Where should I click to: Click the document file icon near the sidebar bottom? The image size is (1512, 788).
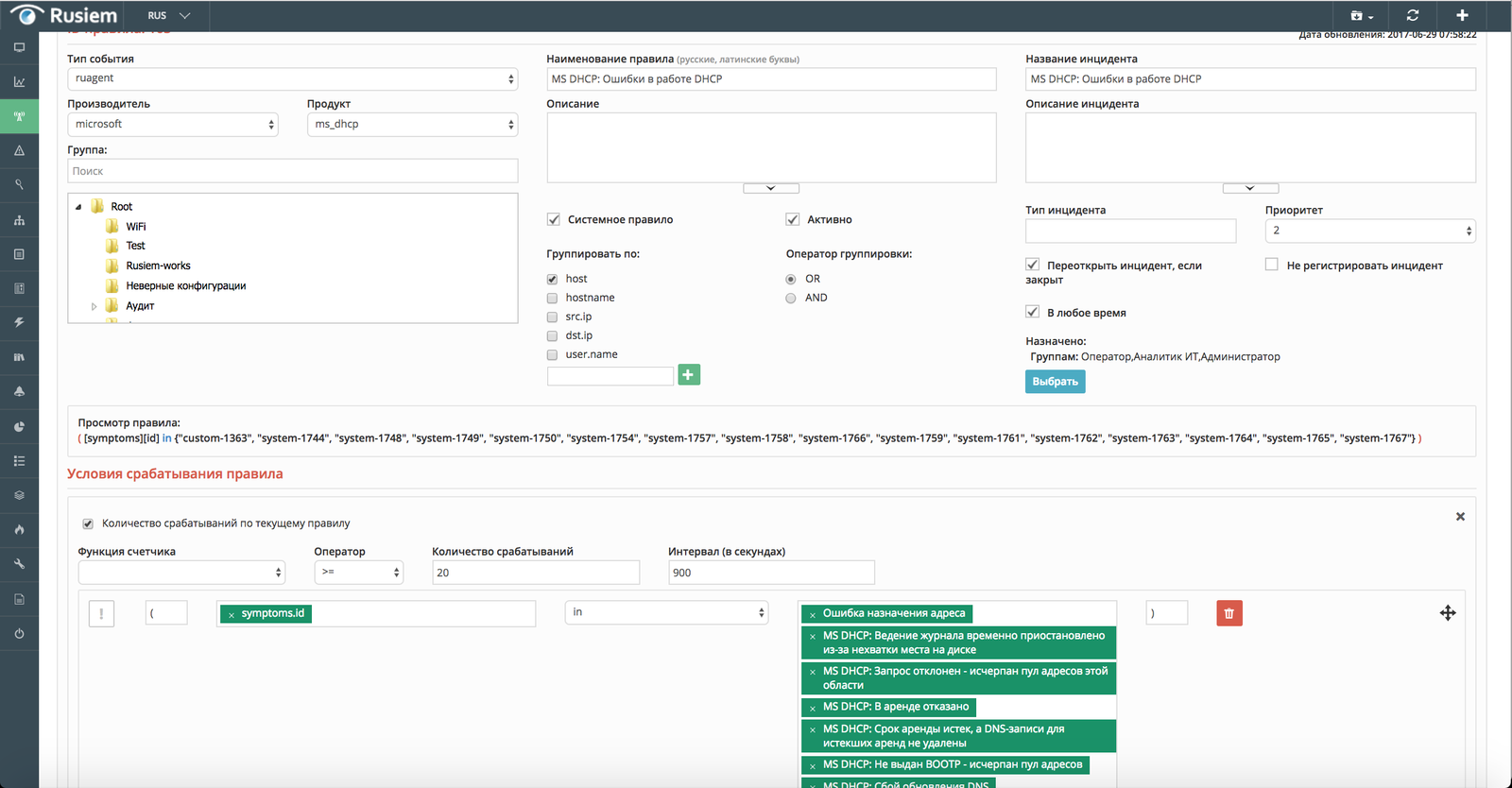[19, 599]
